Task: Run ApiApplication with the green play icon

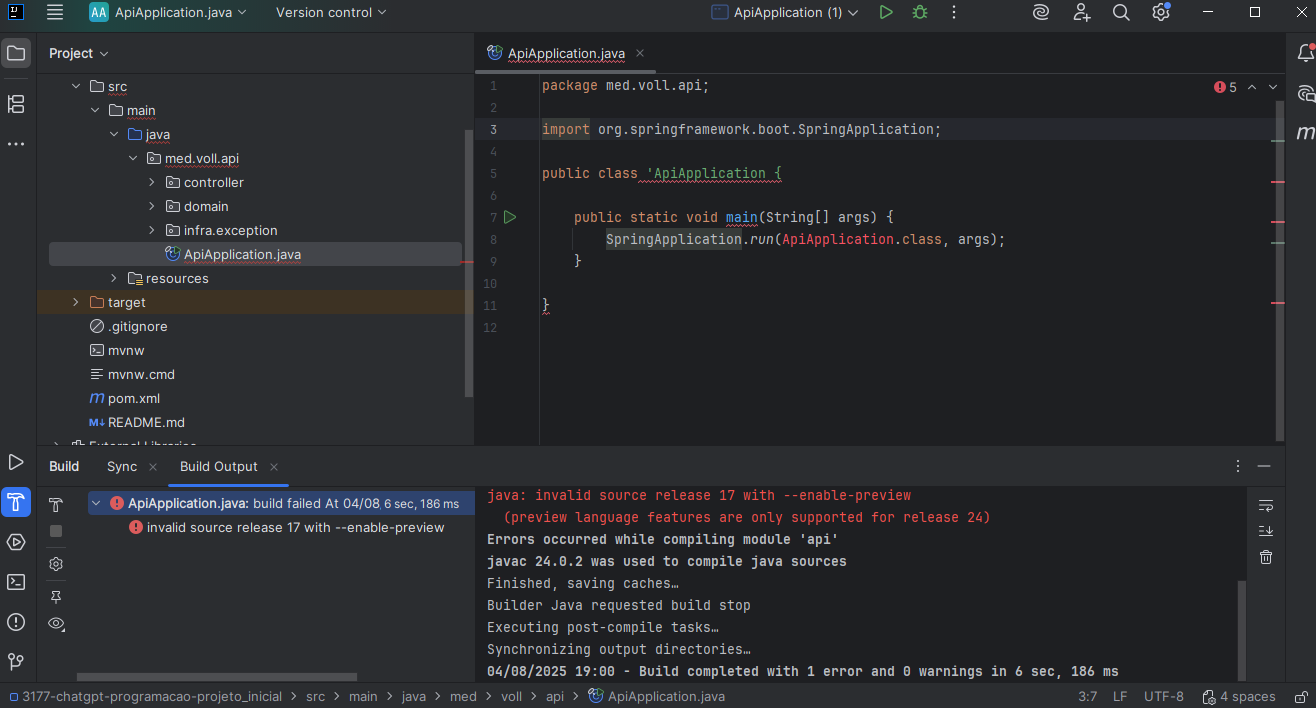Action: coord(886,13)
